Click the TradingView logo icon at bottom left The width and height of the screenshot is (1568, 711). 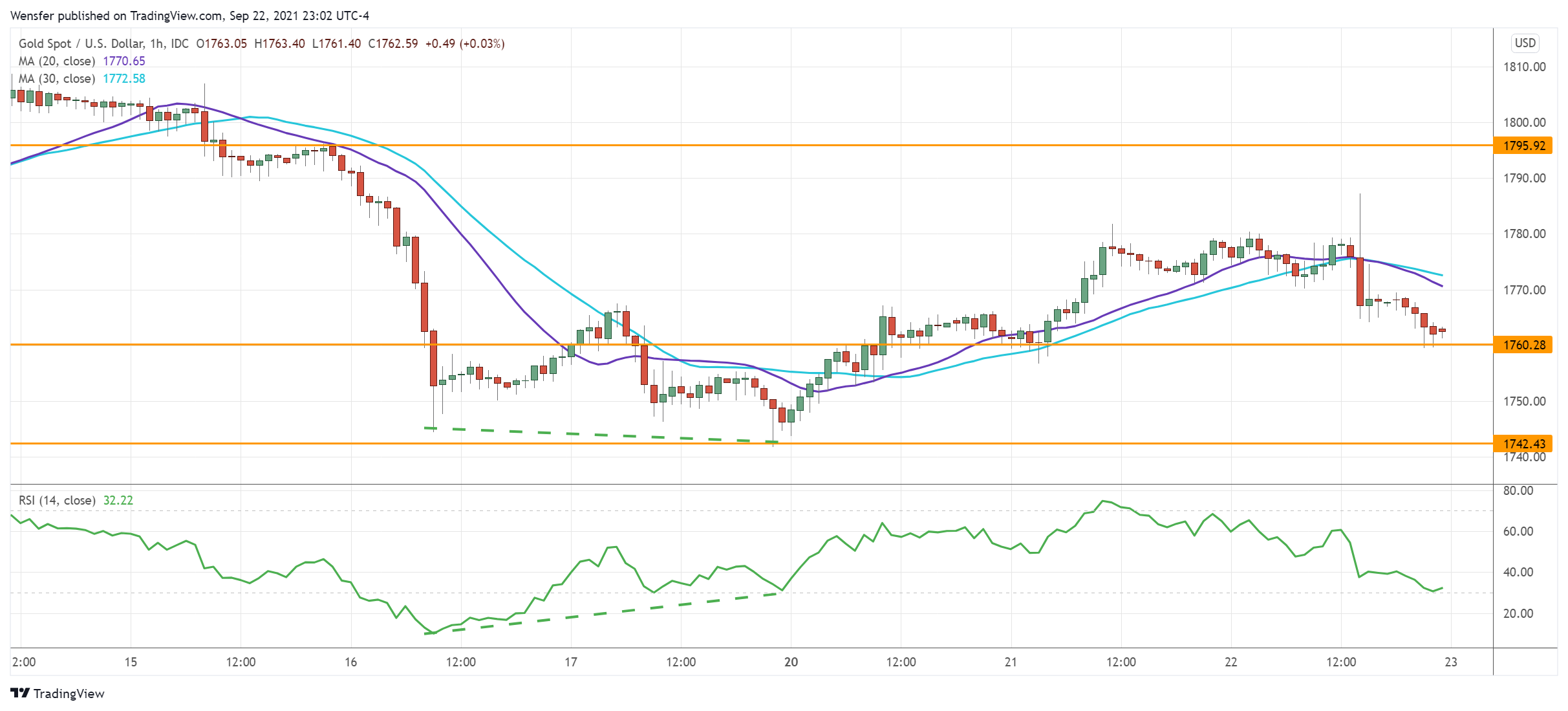click(20, 693)
